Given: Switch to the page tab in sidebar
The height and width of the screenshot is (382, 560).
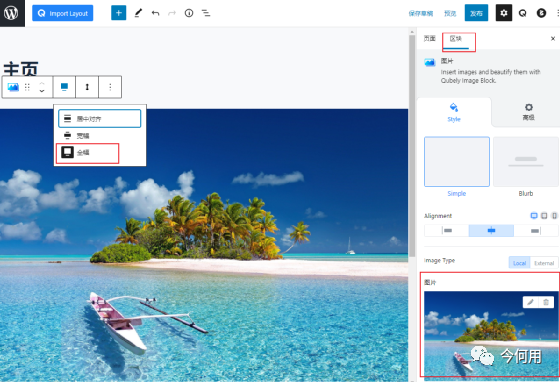Looking at the screenshot, I should click(430, 39).
